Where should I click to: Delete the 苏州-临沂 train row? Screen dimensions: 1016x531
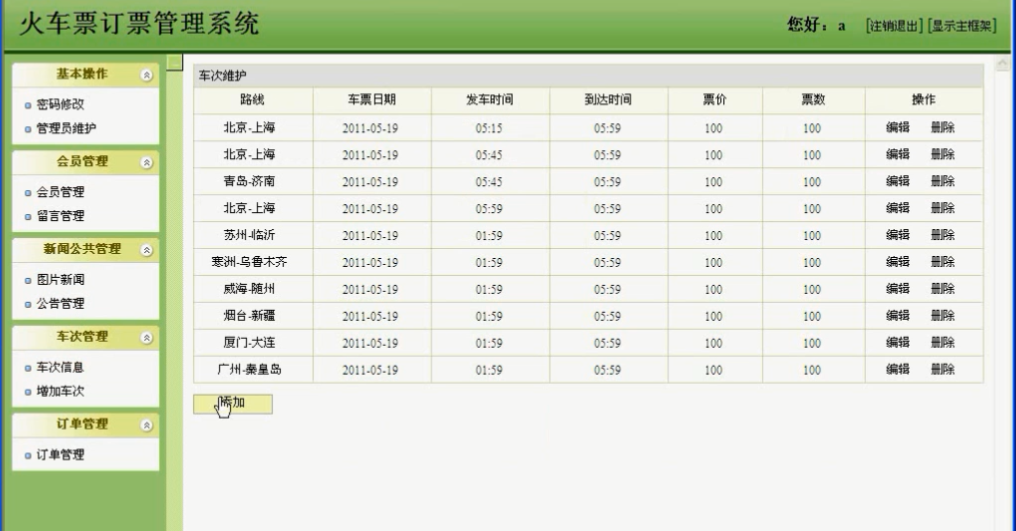pos(943,235)
